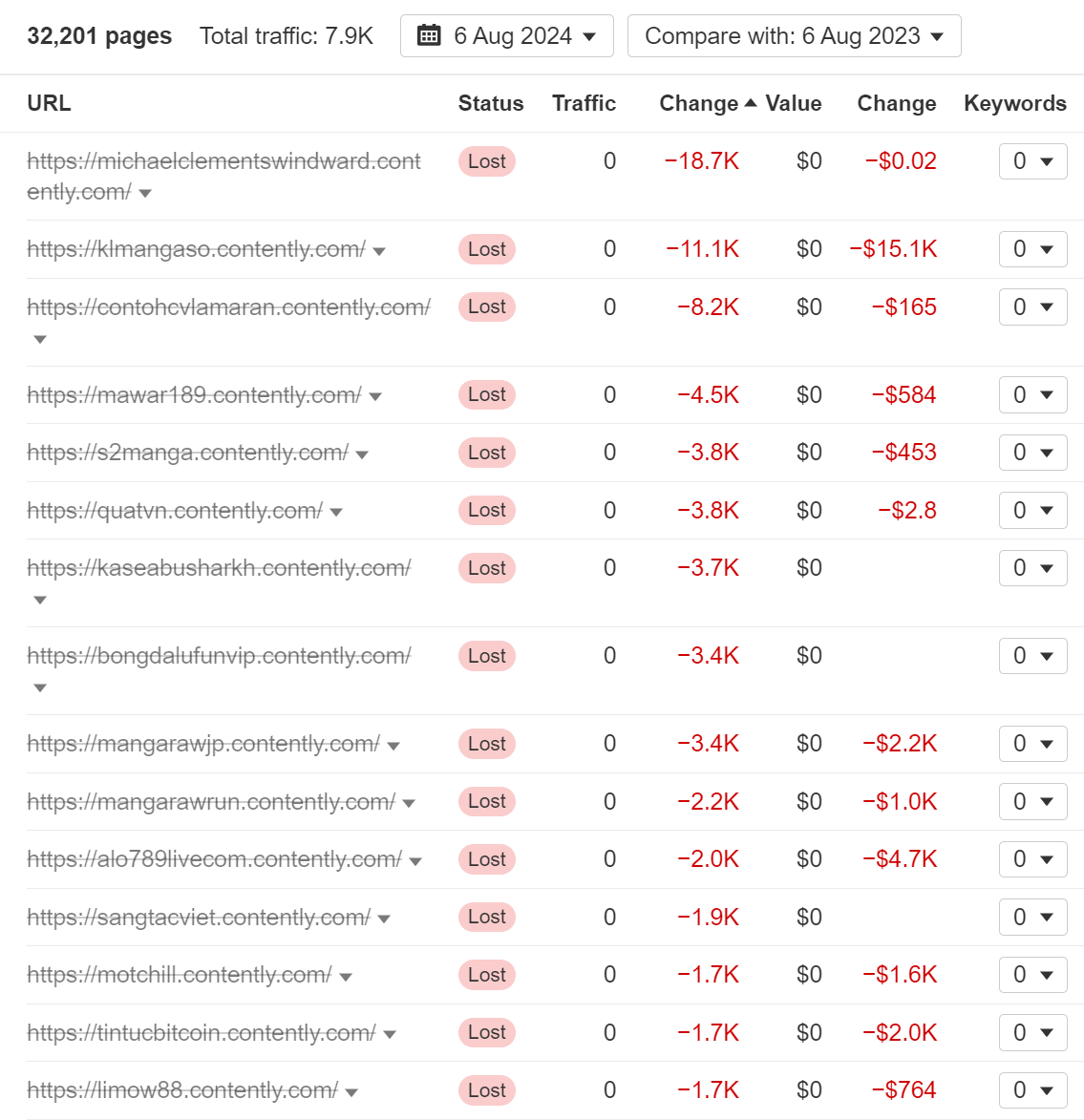Select the Status column header
Viewport: 1084px width, 1120px height.
pos(490,103)
